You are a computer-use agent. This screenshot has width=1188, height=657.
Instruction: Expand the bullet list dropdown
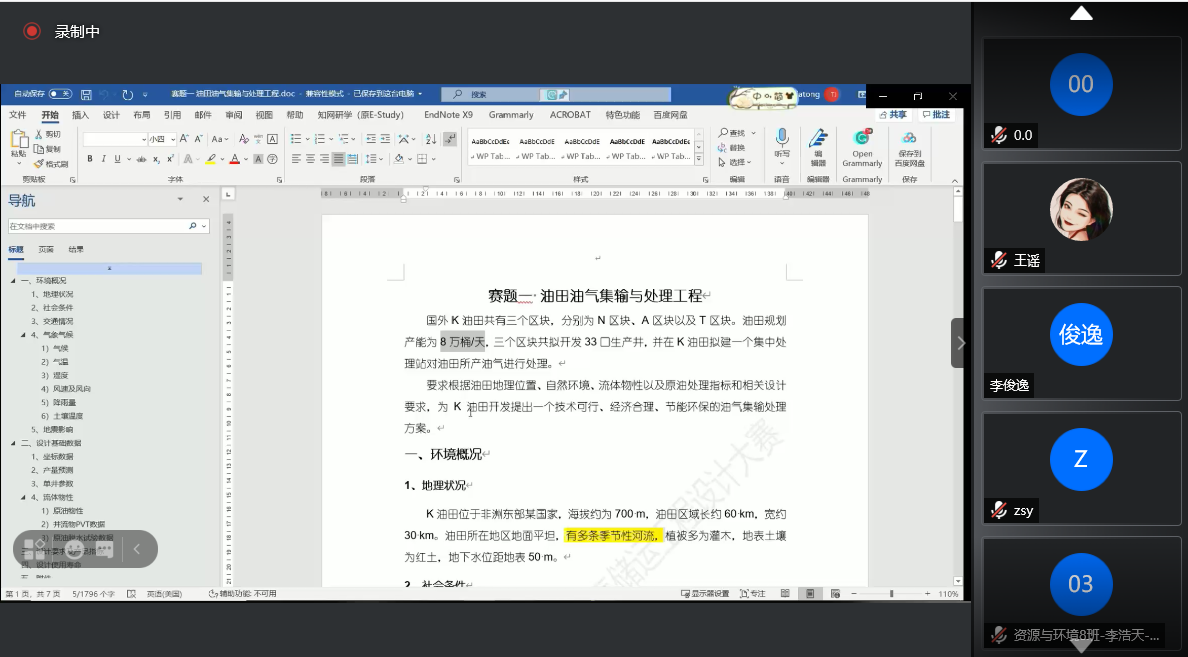pos(307,139)
